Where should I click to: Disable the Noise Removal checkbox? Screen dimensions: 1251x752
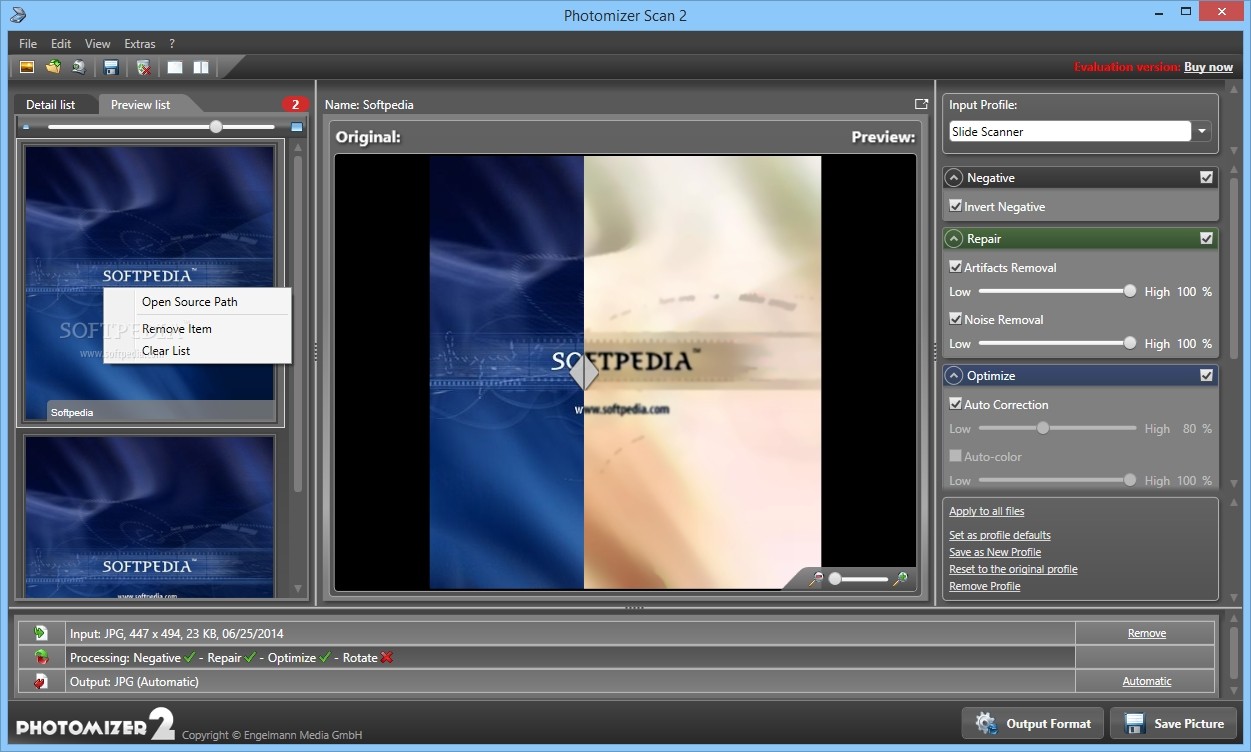[956, 320]
